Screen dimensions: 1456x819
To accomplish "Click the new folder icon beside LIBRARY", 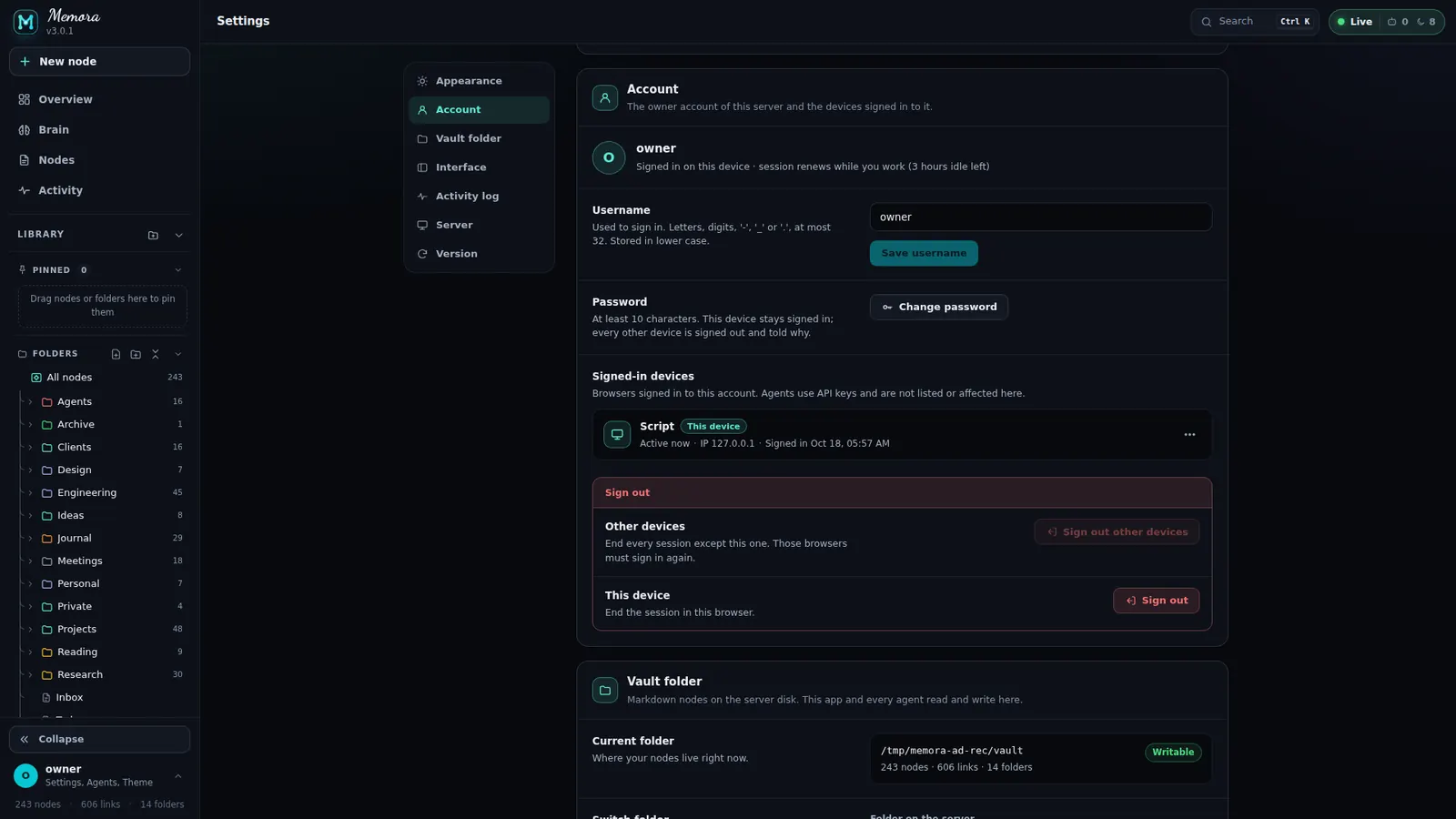I will click(x=153, y=235).
